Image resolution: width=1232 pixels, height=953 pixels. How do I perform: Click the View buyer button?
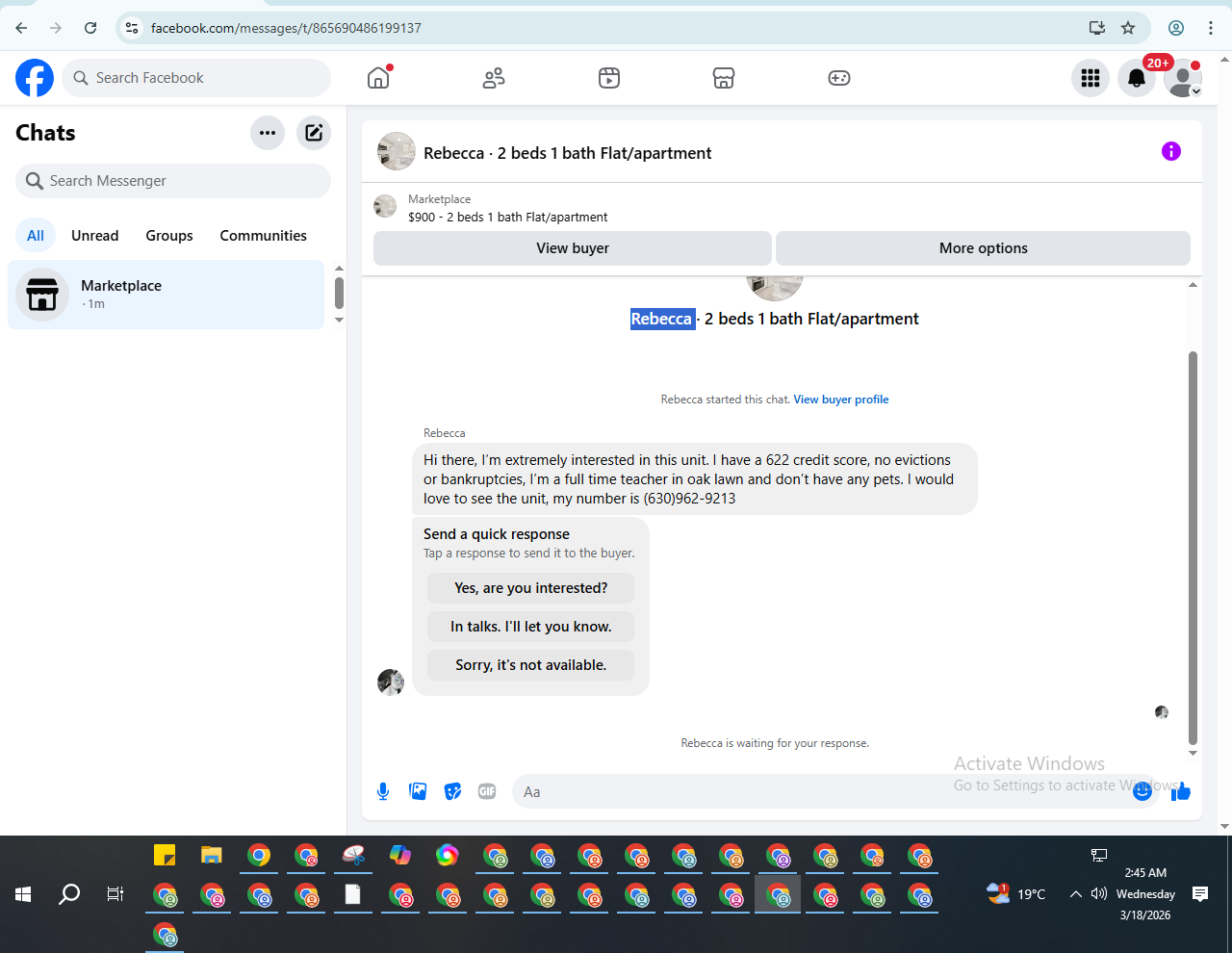click(573, 248)
